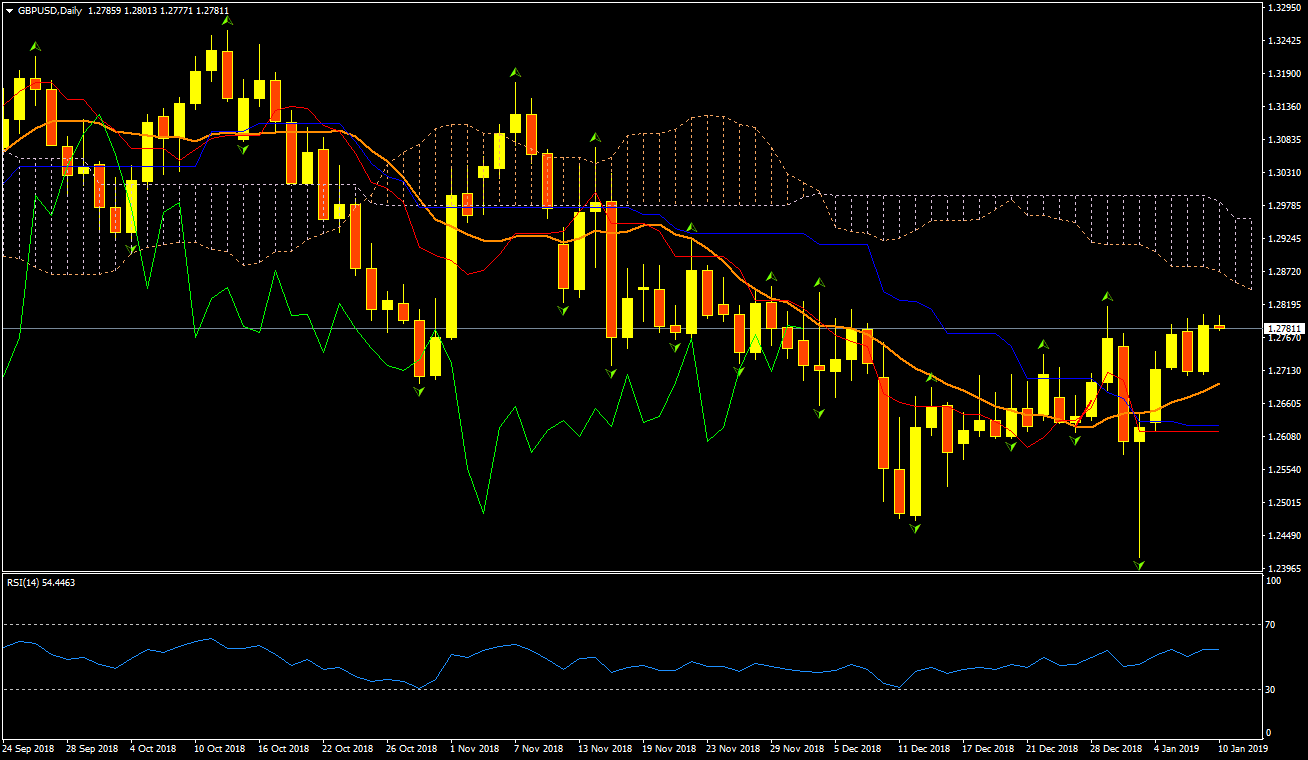Click the GBPUSD,Daily chart title text
1308x760 pixels.
pyautogui.click(x=50, y=10)
